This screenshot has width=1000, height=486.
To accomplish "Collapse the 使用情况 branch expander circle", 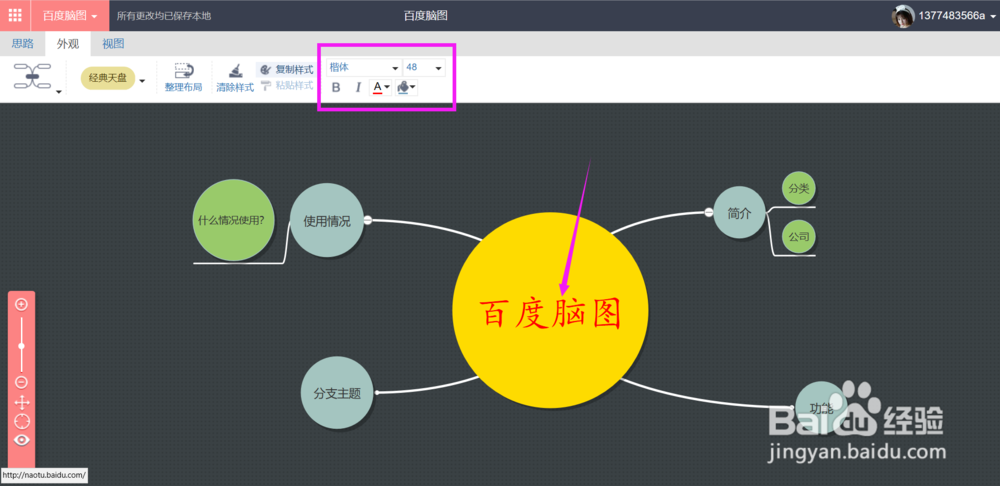I will coord(368,221).
